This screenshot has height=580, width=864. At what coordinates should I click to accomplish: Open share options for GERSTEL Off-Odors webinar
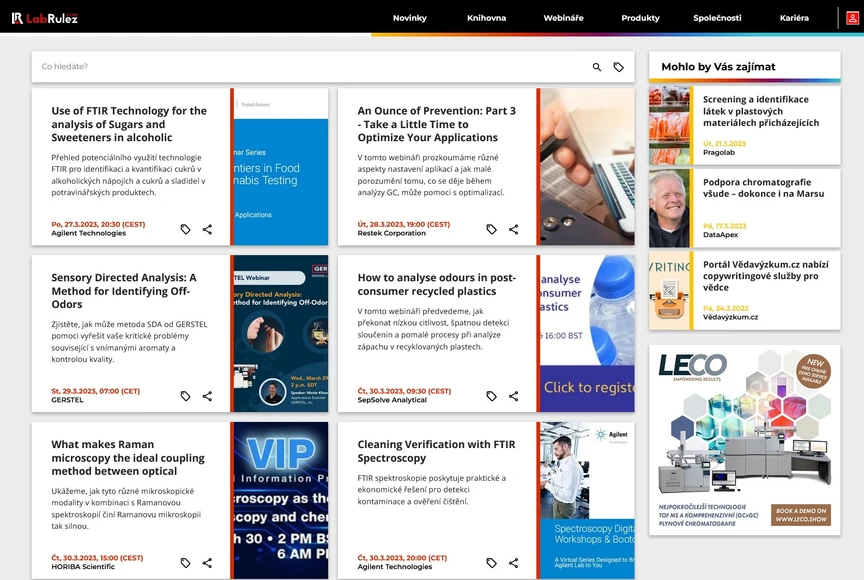point(207,396)
